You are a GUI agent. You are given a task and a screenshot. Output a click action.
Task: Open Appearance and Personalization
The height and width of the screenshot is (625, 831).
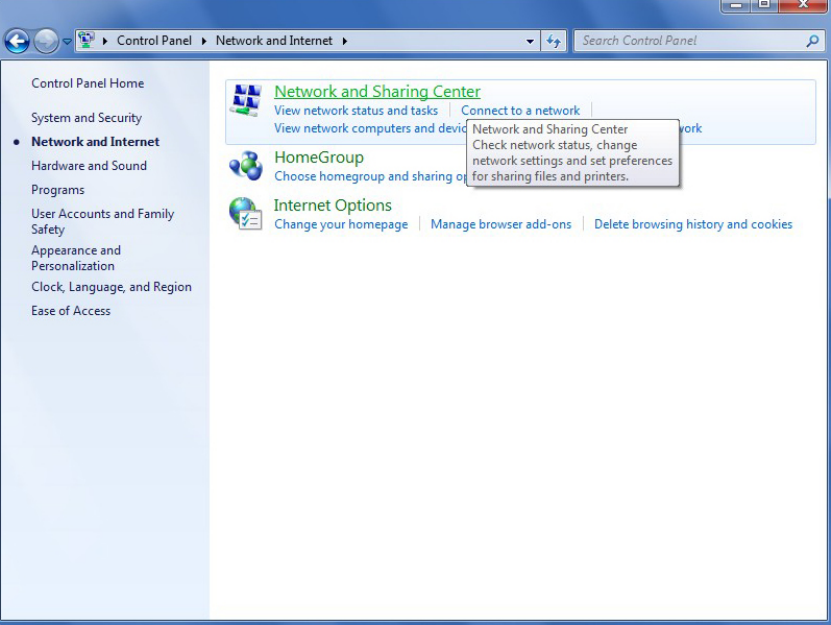point(76,258)
